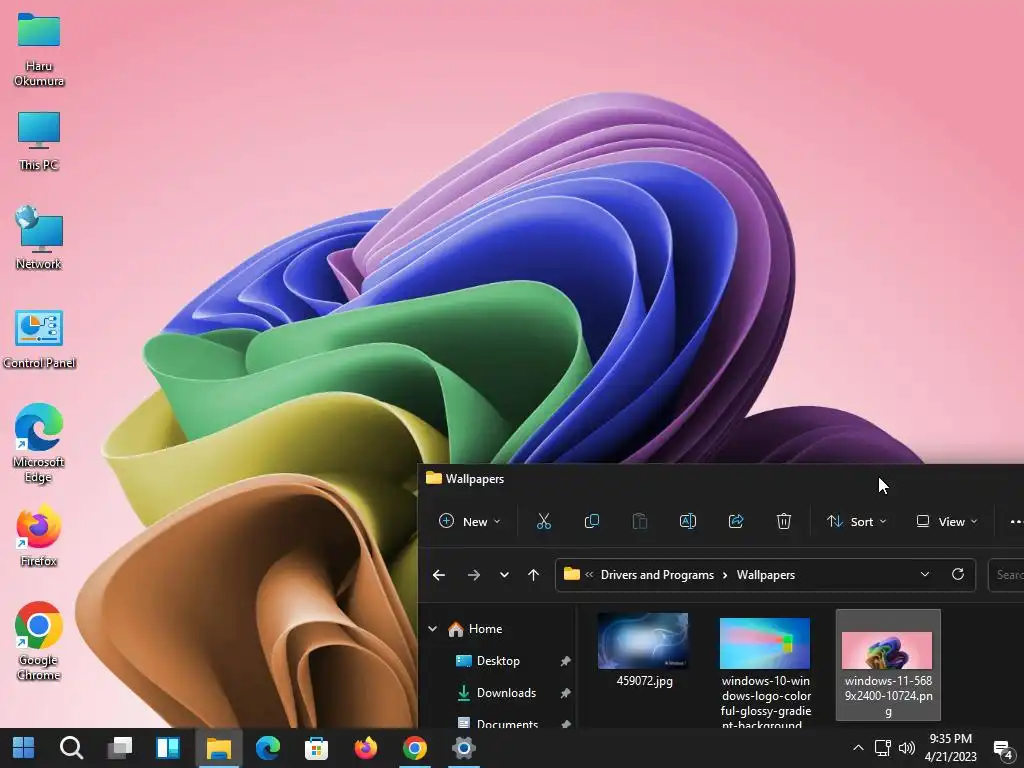The height and width of the screenshot is (768, 1024).
Task: Click the Paste clipboard icon in toolbar
Action: [x=639, y=521]
